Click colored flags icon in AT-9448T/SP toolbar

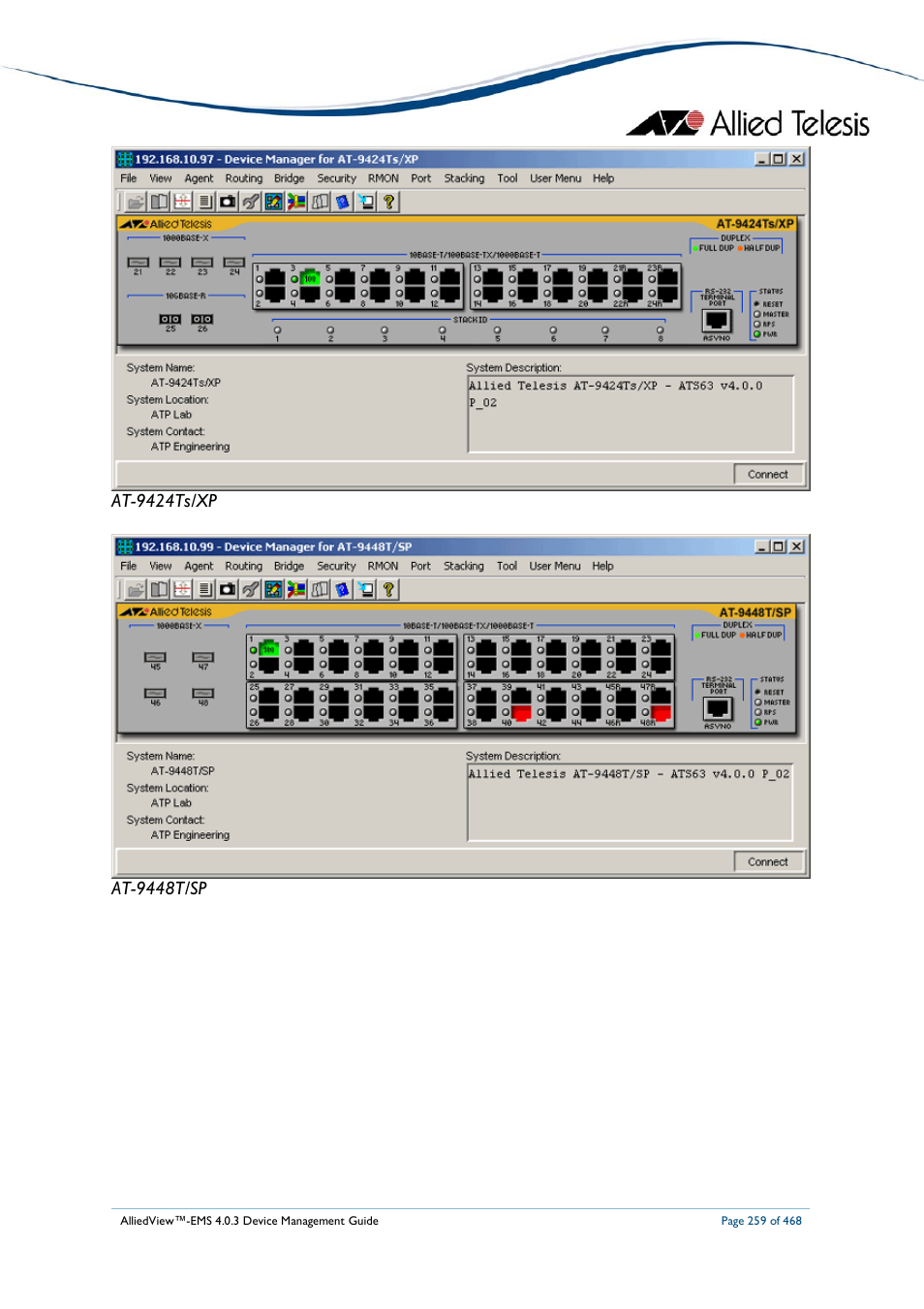coord(296,589)
